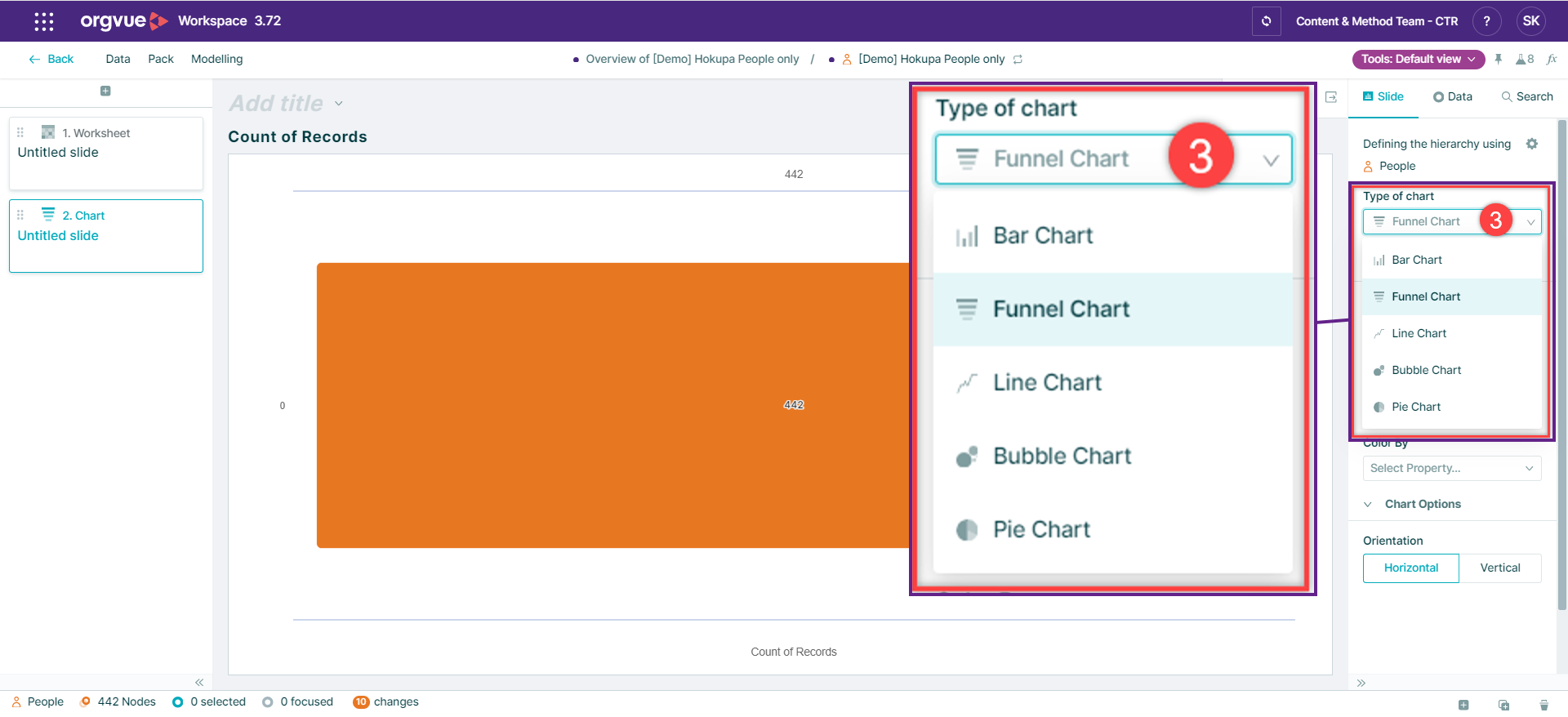The height and width of the screenshot is (717, 1568).
Task: Select the 1. Worksheet slide thumbnail
Action: pos(106,154)
